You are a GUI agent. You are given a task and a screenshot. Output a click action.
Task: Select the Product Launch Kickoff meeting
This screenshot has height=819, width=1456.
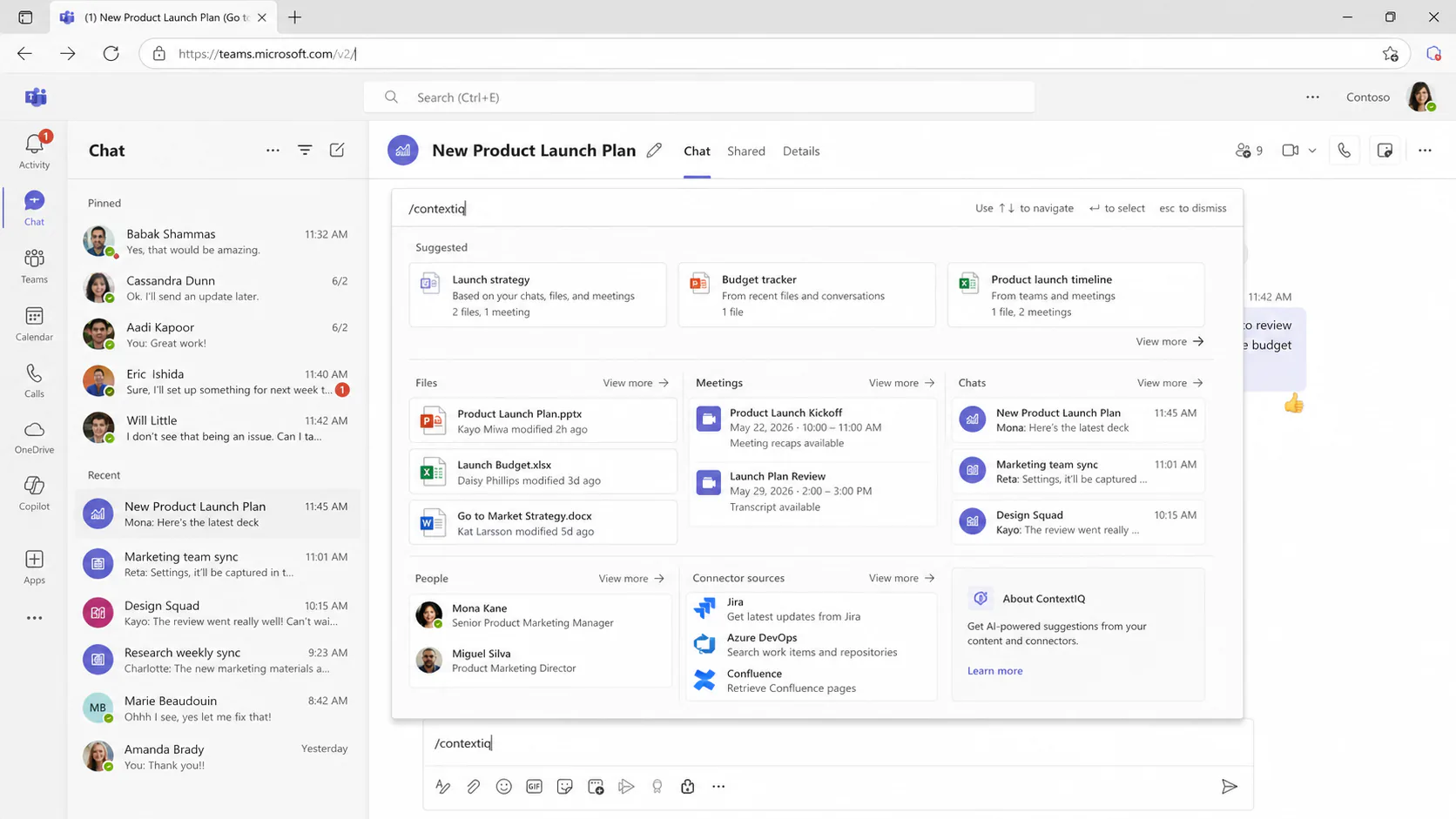(x=812, y=428)
